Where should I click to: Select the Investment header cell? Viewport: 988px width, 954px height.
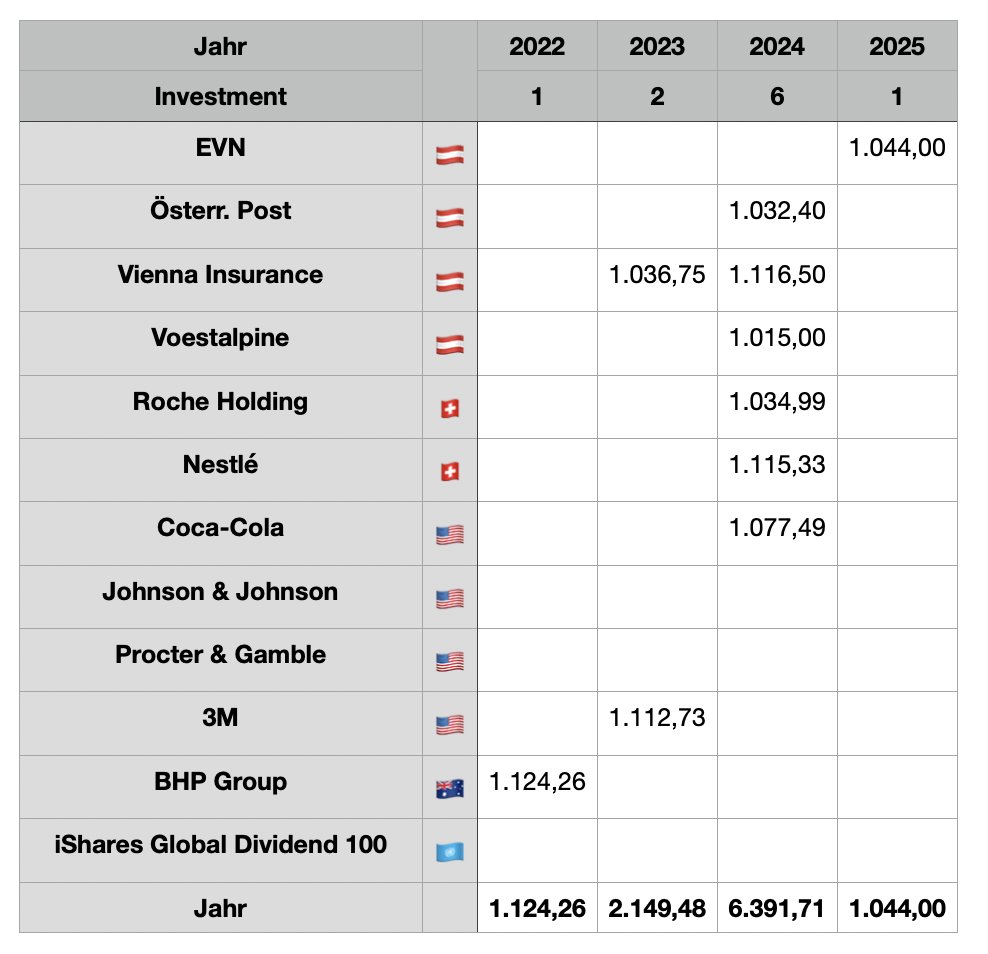click(x=220, y=97)
